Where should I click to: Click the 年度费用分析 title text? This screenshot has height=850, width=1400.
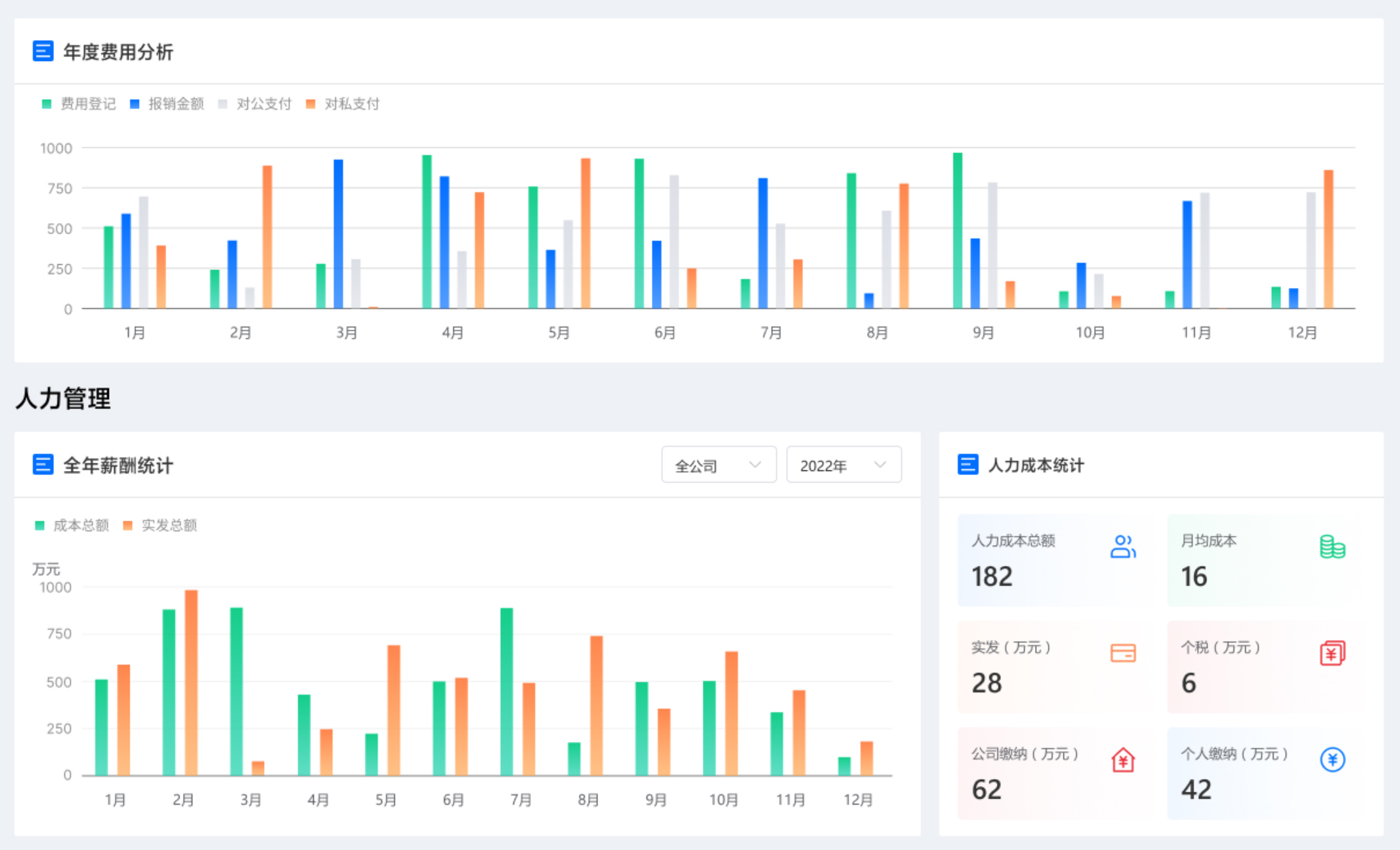pyautogui.click(x=118, y=52)
